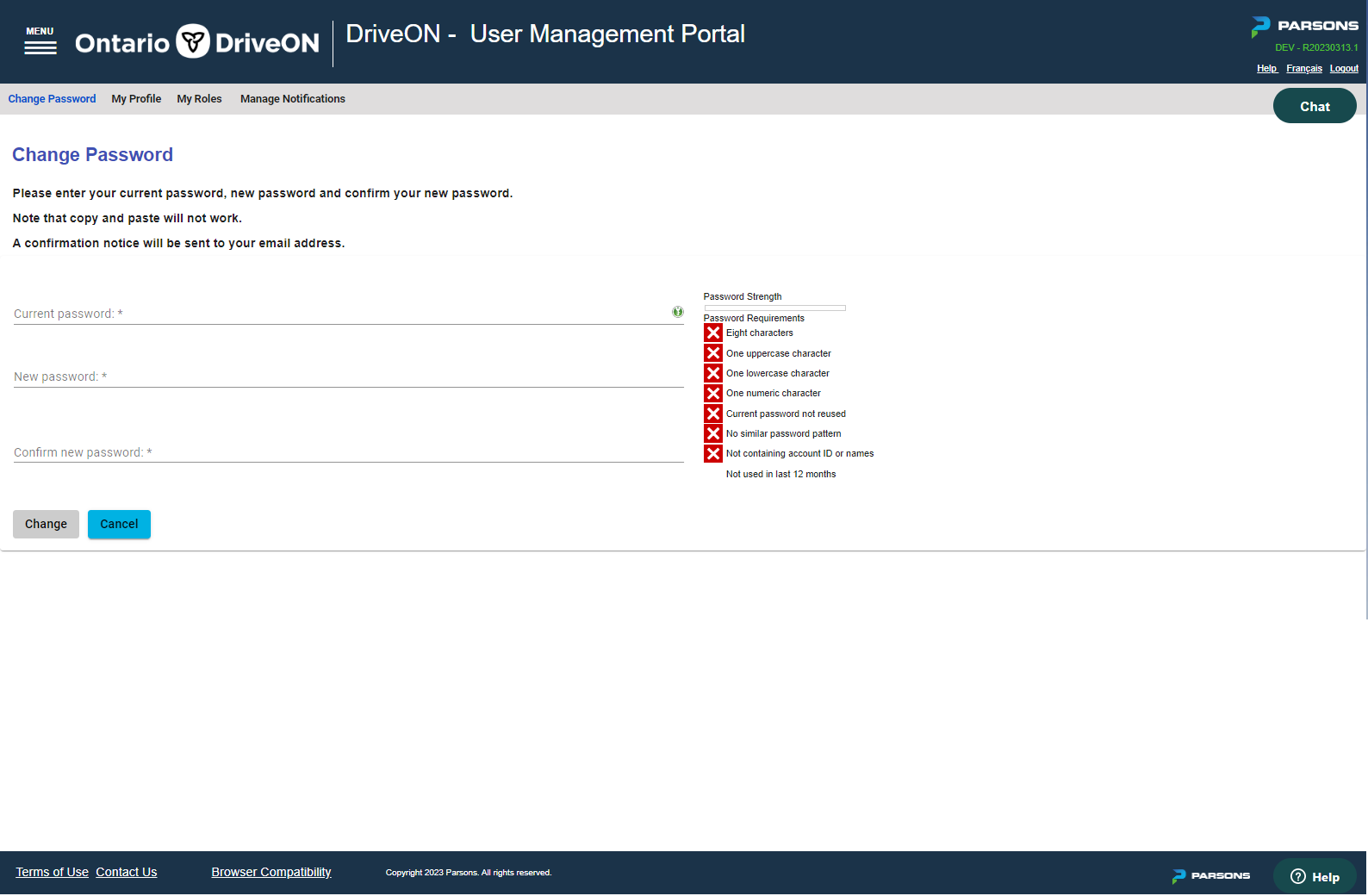1368x896 pixels.
Task: Click the Parsons logo in header
Action: pos(1304,27)
